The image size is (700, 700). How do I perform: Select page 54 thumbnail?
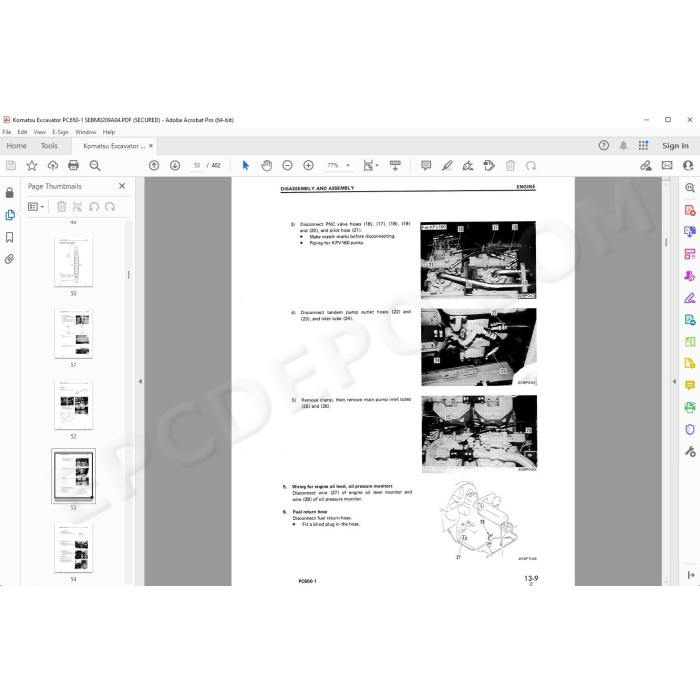73,548
